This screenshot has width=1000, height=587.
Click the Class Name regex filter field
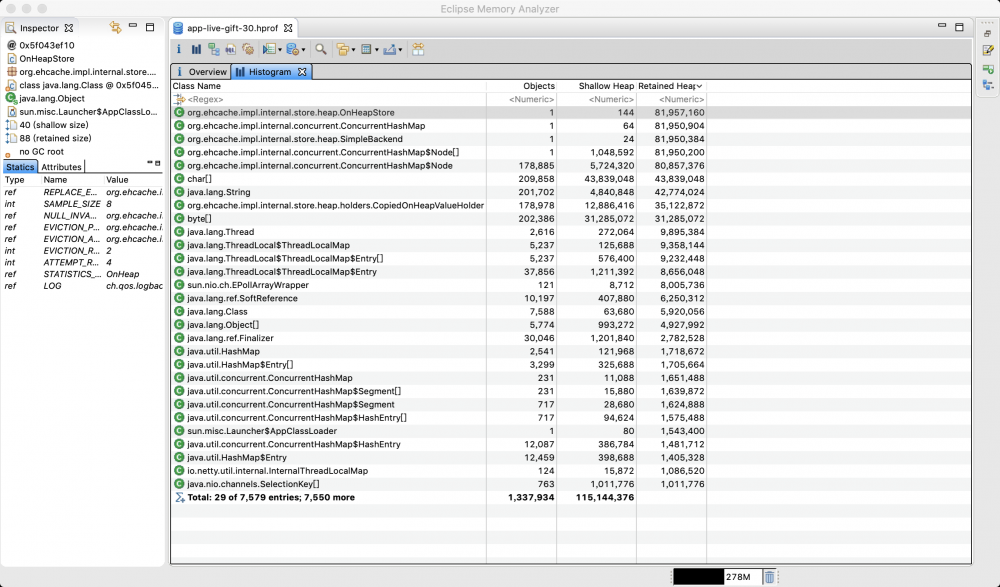coord(330,100)
